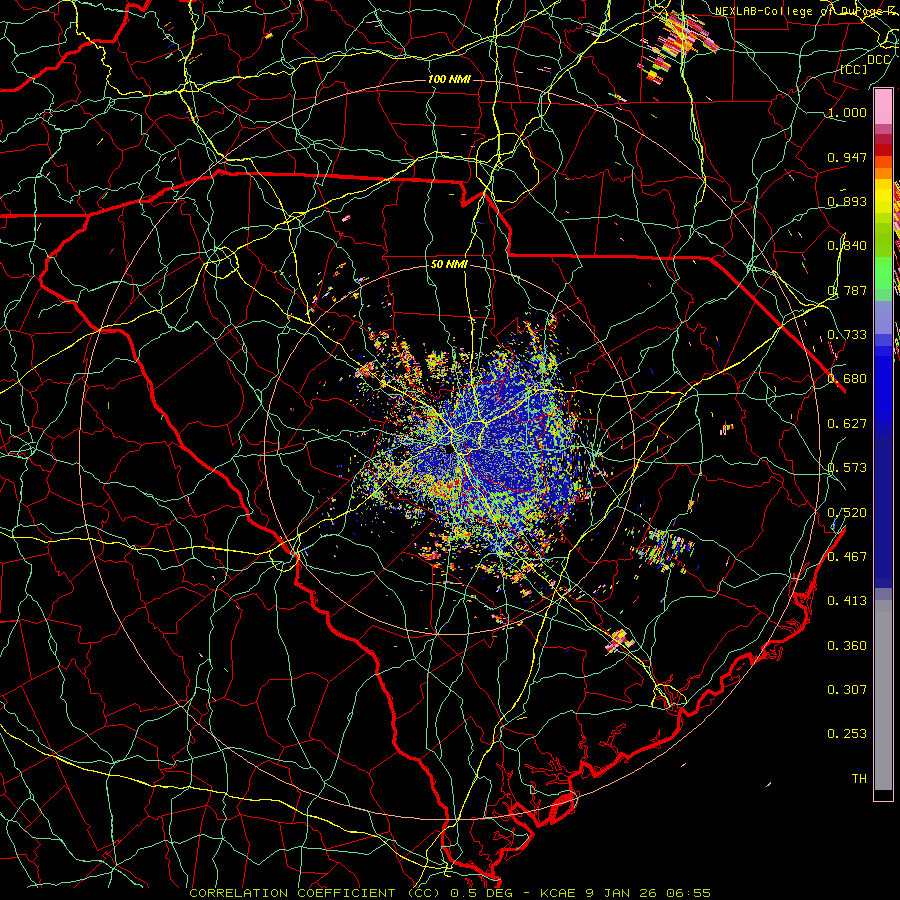Pick the pink segment atop the color bar

click(883, 107)
